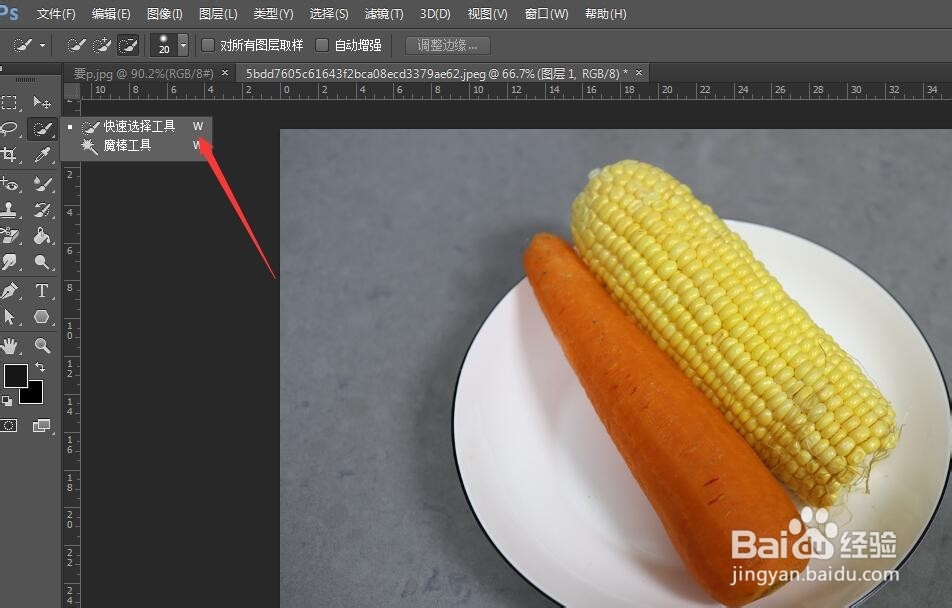The height and width of the screenshot is (608, 952).
Task: Enable 自动增强 checkbox
Action: pyautogui.click(x=322, y=45)
